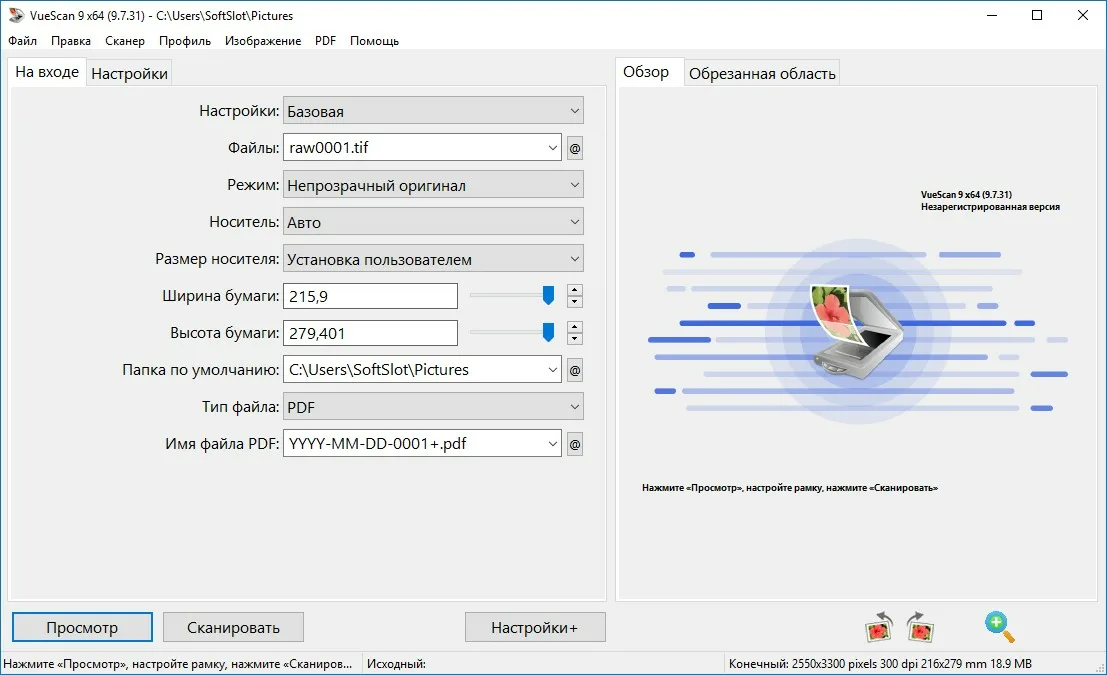Open the Настройки dropdown set to Базовая
Screen dimensions: 1107x675
pos(433,111)
